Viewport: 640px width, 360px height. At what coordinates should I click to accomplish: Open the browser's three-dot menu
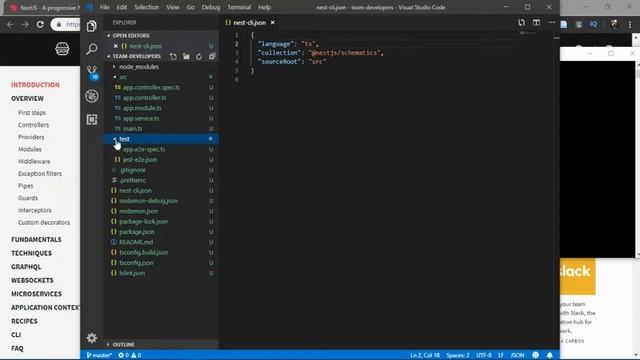pyautogui.click(x=630, y=24)
